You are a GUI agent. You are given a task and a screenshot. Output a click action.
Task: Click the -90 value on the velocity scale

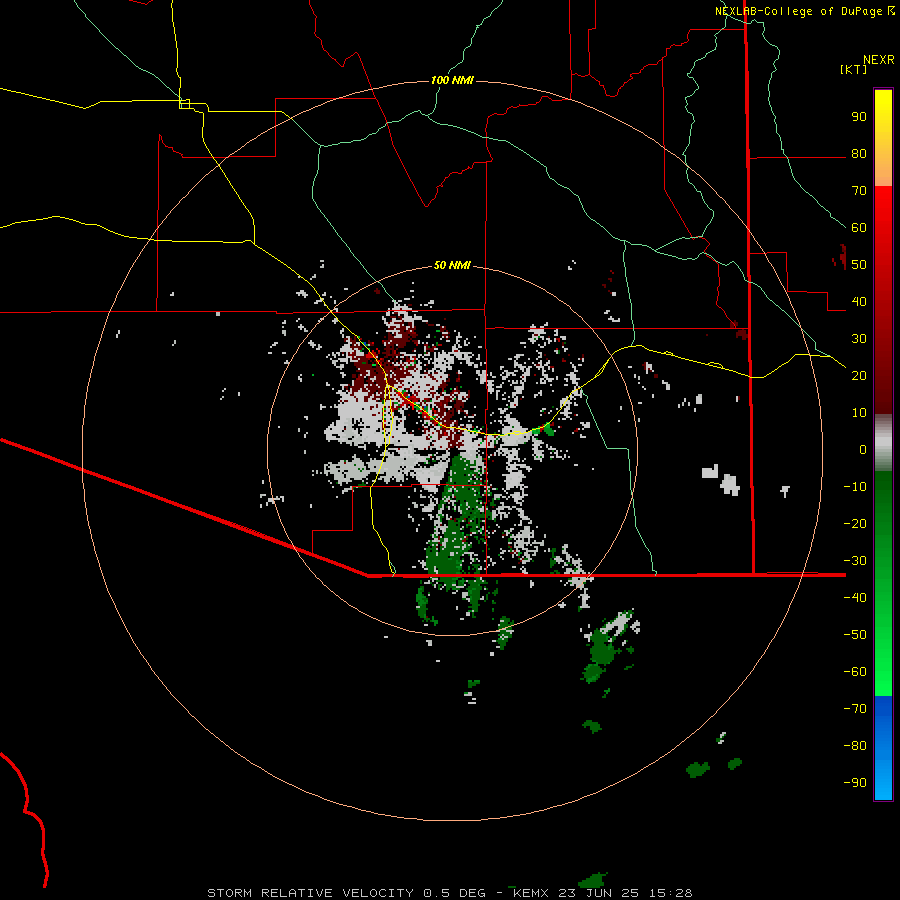tap(855, 783)
